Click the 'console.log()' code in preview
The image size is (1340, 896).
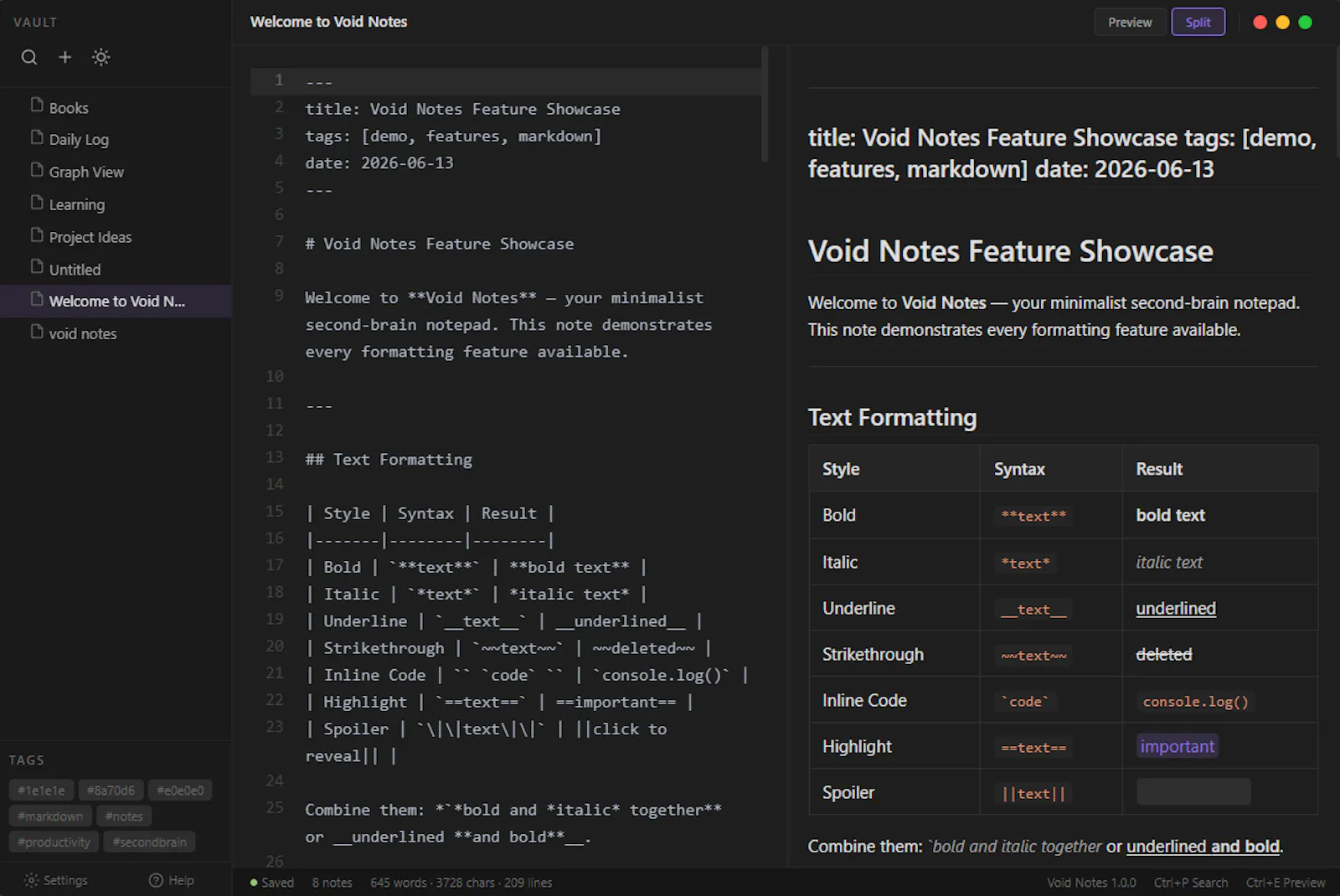1195,702
